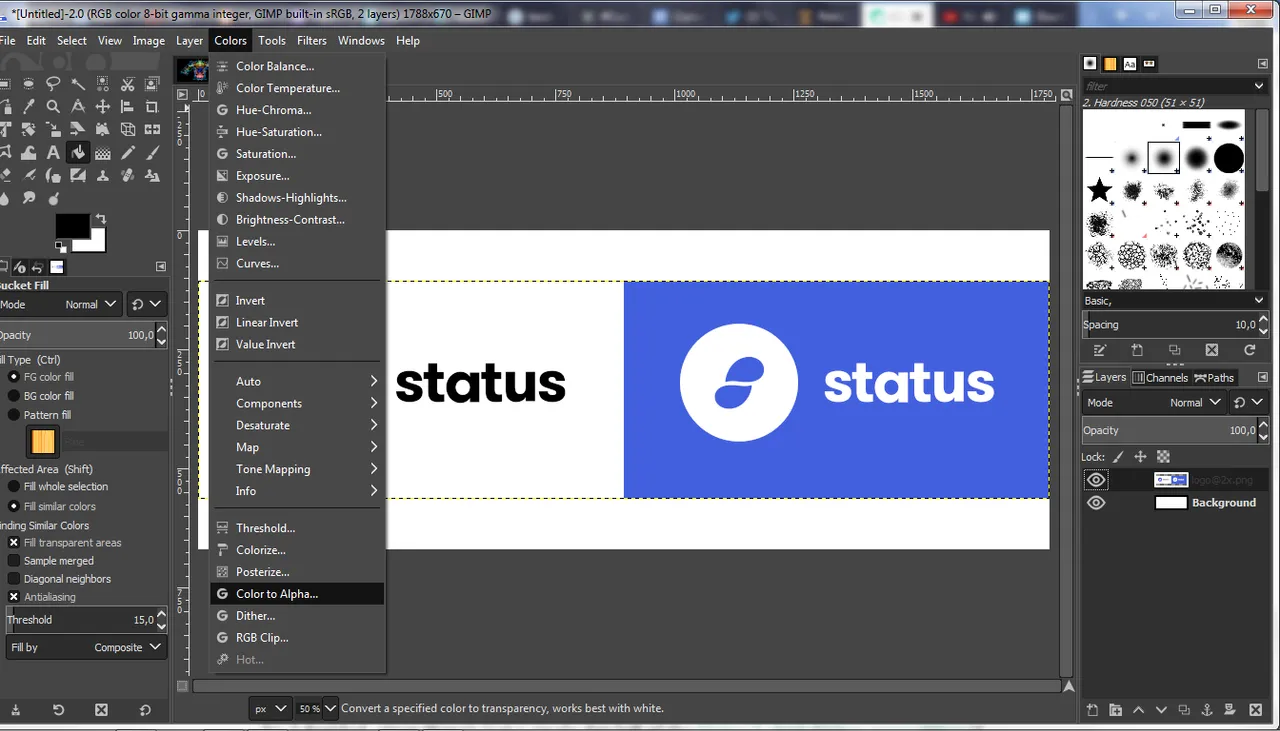Click the delete brush icon
The image size is (1280, 731).
[1212, 350]
